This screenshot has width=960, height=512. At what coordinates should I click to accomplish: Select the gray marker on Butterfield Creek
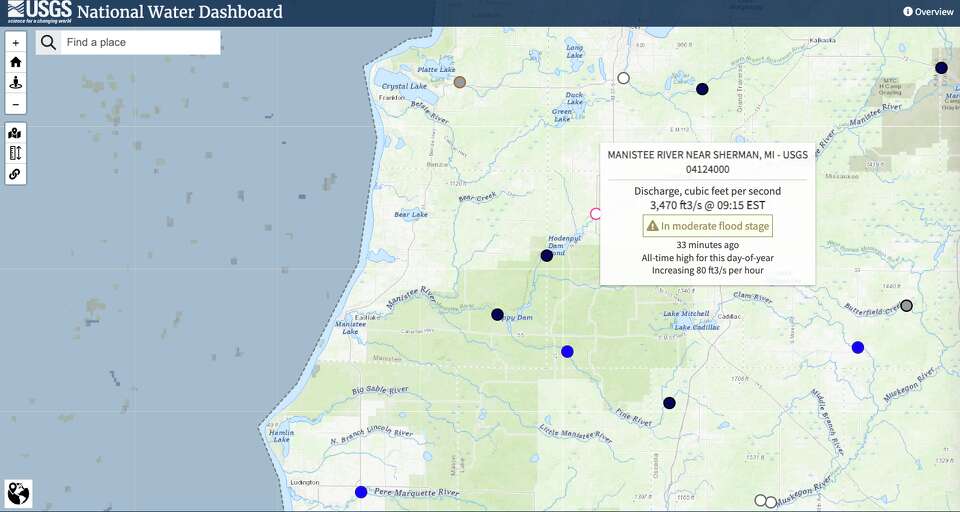tap(907, 305)
